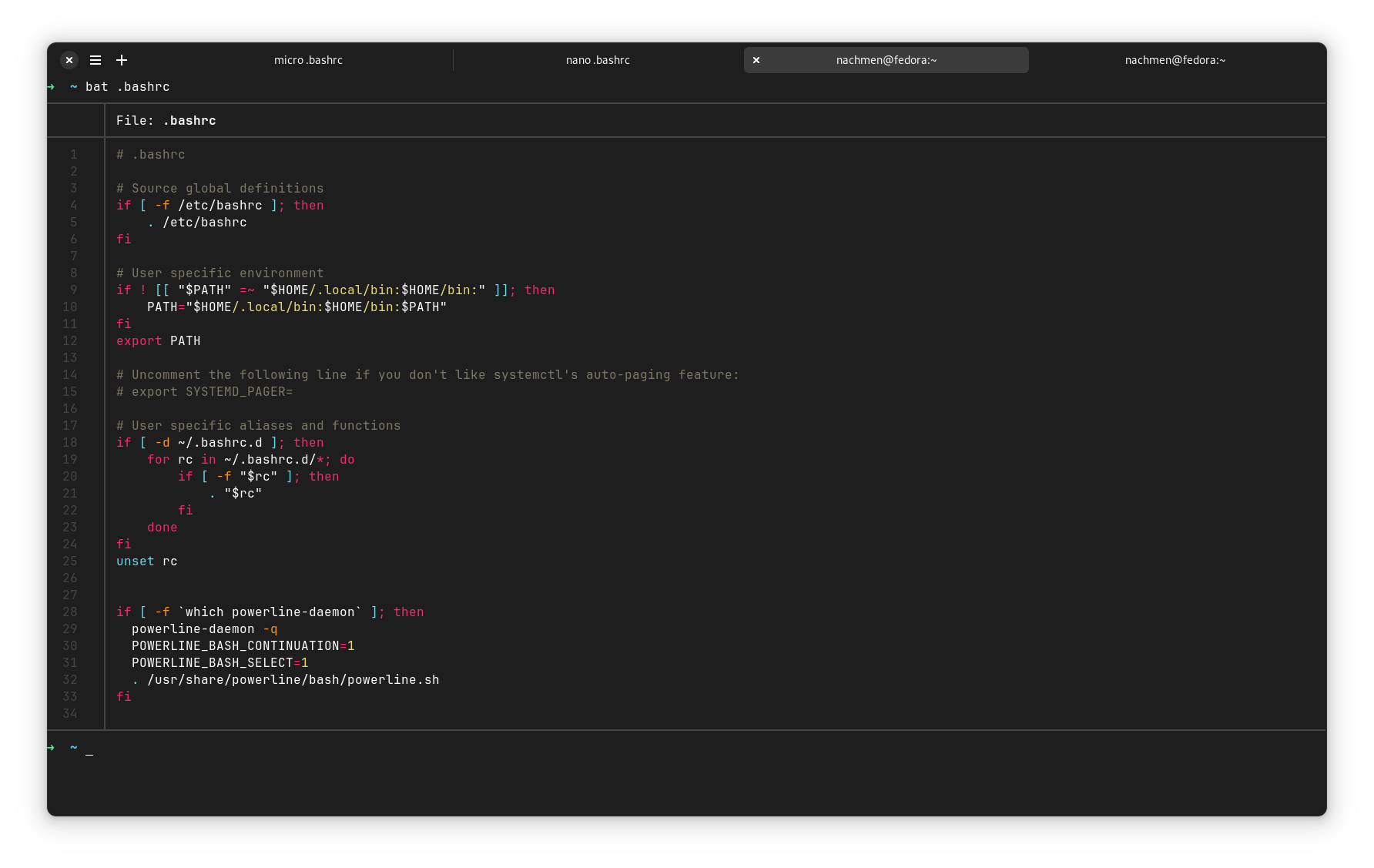Close the terminal window with the round X button

coord(69,60)
